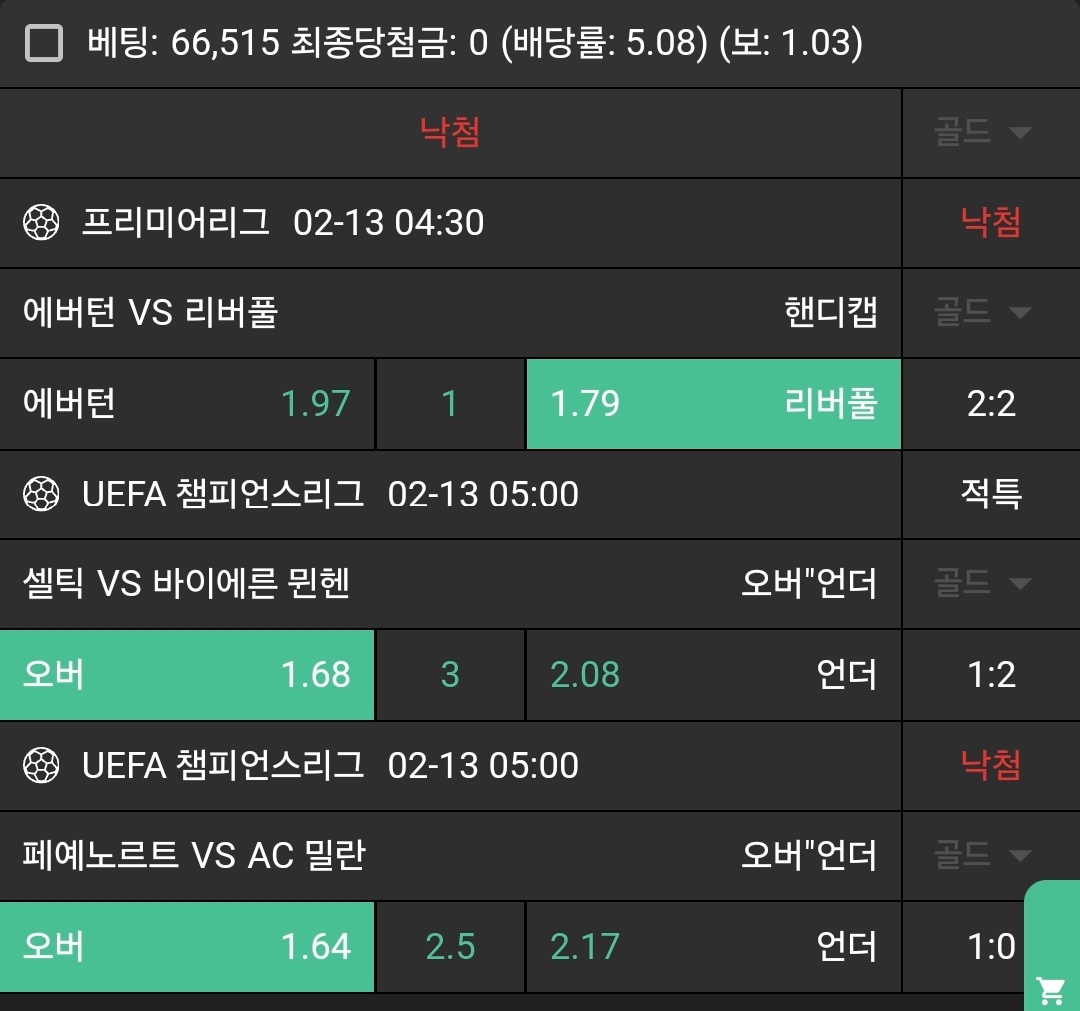The height and width of the screenshot is (1011, 1080).
Task: Choose 오버 1.68 for 셀틱 match
Action: (x=187, y=675)
